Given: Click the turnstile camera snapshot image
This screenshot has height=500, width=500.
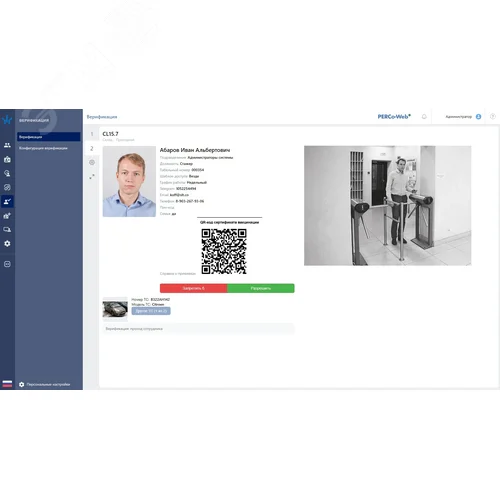Looking at the screenshot, I should (x=387, y=206).
